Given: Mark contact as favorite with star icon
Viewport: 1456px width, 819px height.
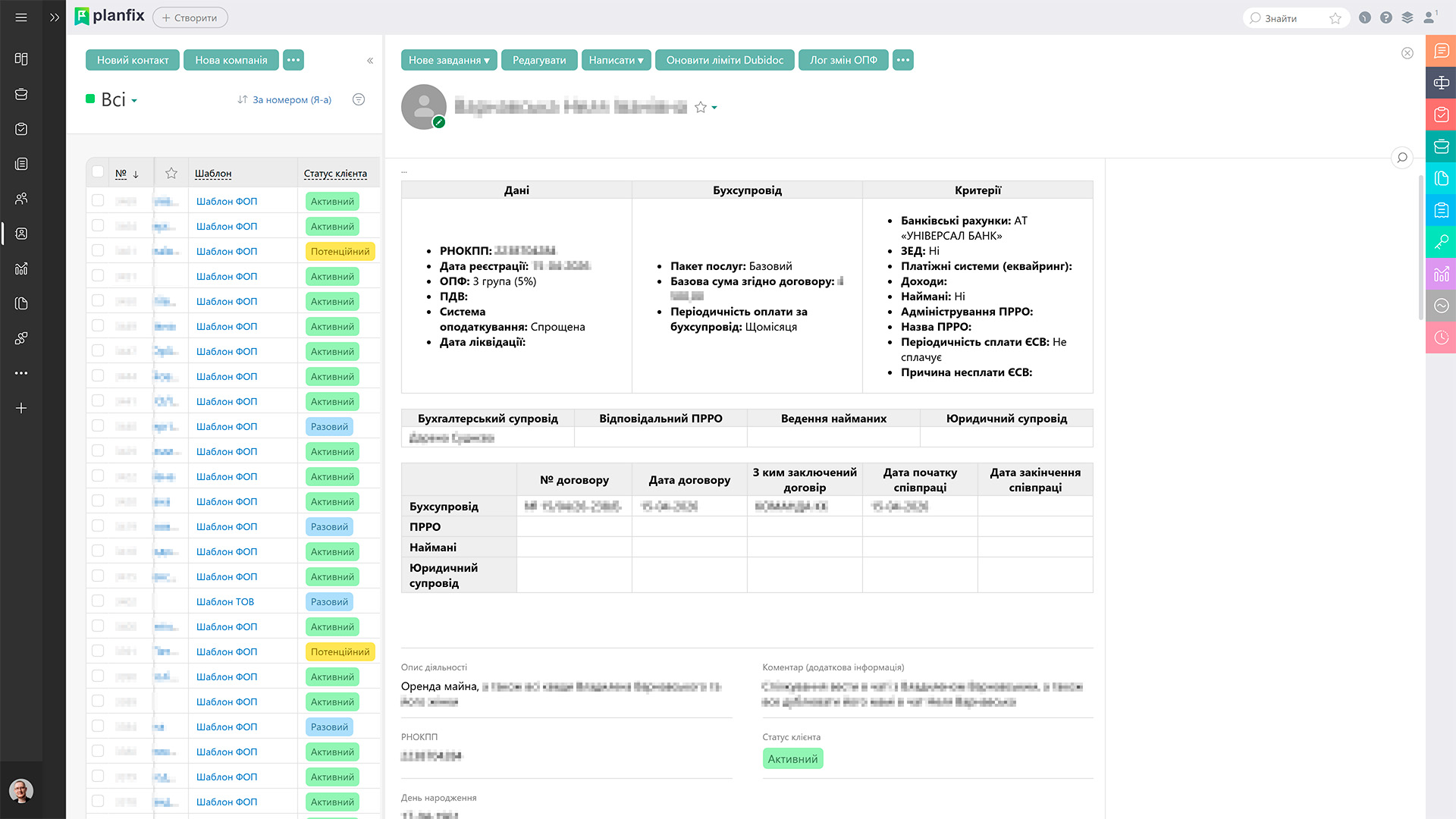Looking at the screenshot, I should coord(701,108).
